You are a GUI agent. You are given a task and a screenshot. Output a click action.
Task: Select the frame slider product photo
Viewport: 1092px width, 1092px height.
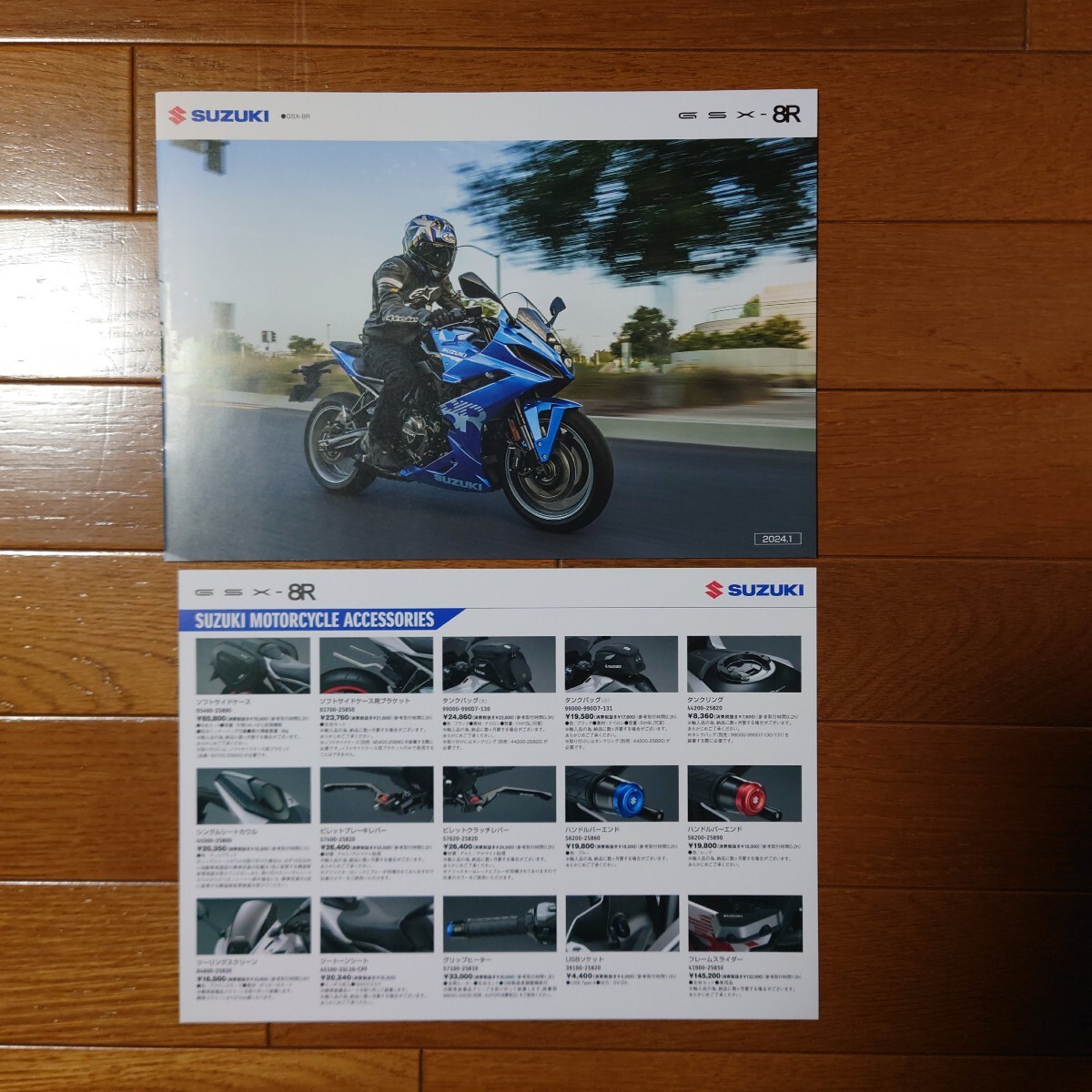[744, 925]
